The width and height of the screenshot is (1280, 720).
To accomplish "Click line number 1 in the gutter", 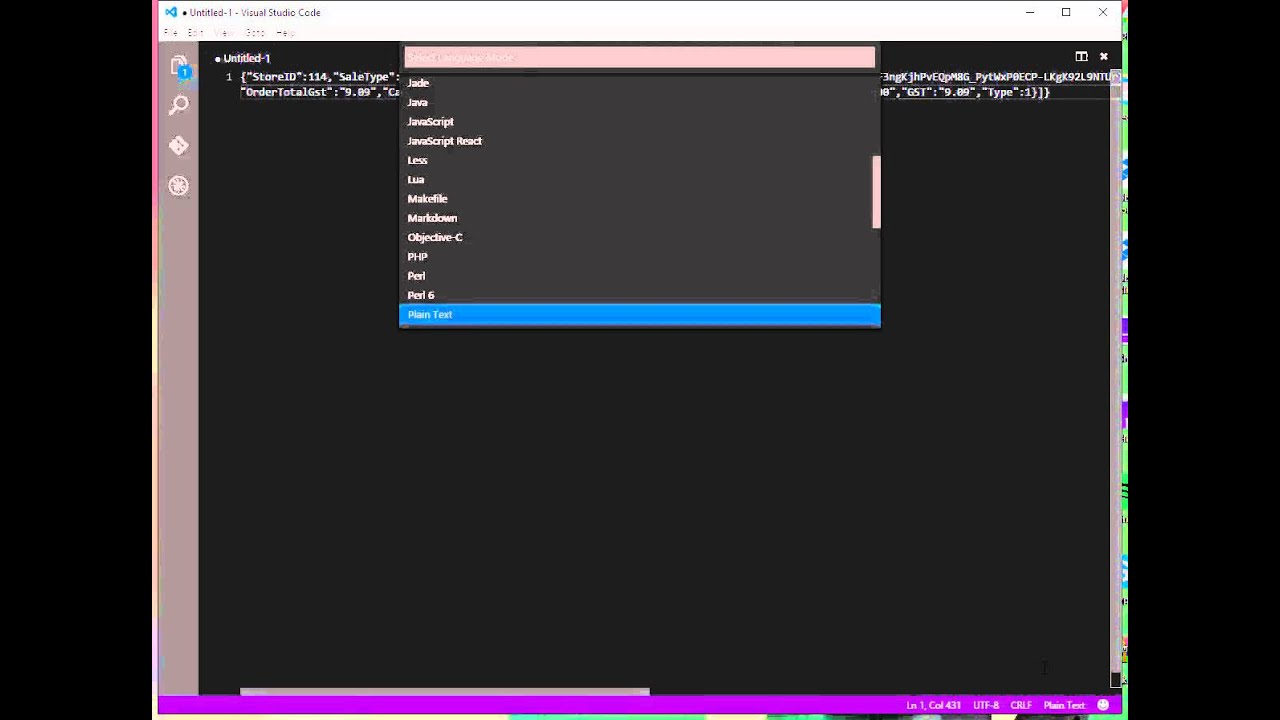I will coord(229,77).
